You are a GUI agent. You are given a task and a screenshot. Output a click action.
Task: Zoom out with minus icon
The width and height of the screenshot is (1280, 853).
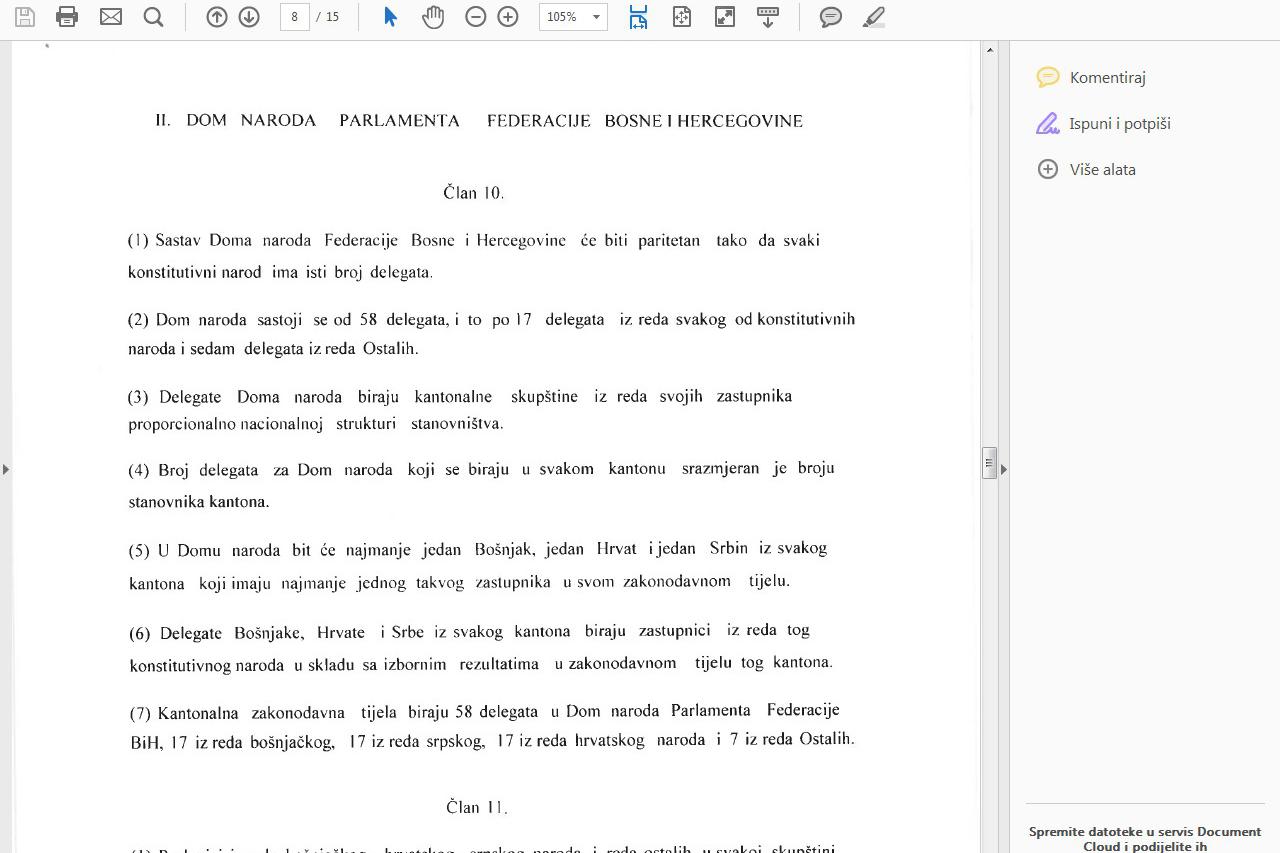pos(476,17)
